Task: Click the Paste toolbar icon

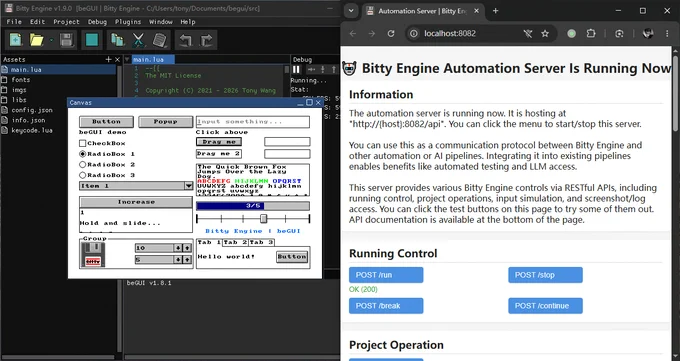Action: 160,40
